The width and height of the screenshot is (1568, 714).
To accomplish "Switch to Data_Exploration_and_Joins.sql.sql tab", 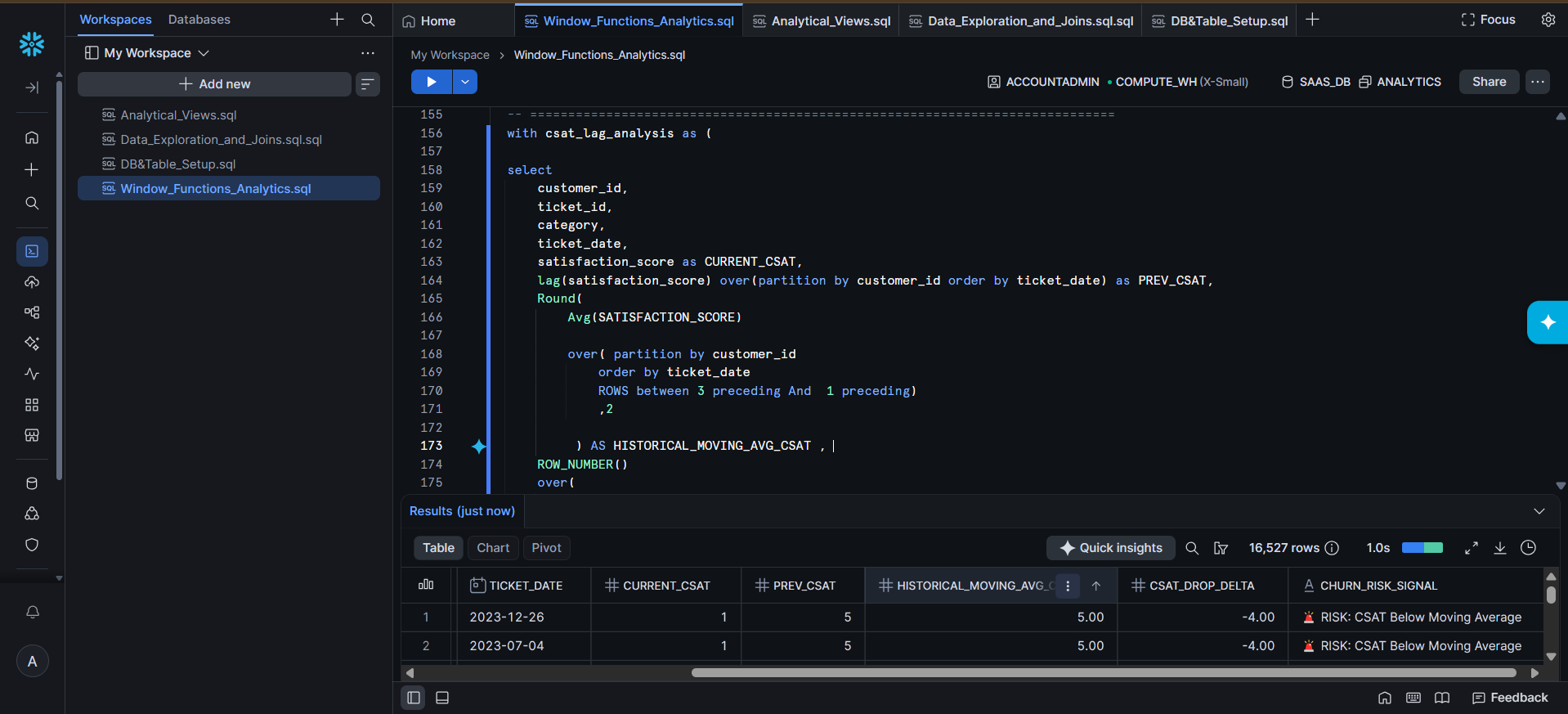I will [x=1021, y=21].
